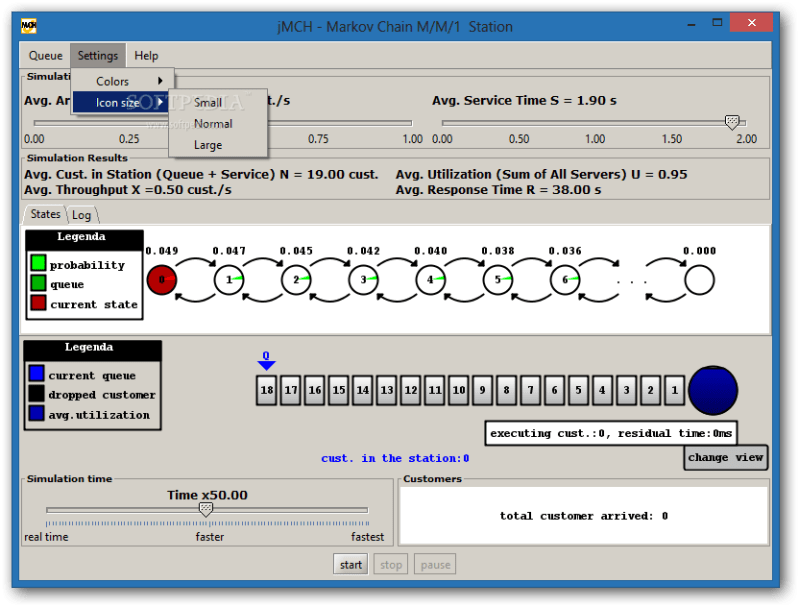Click the pause simulation button
This screenshot has height=607, width=799.
[435, 565]
